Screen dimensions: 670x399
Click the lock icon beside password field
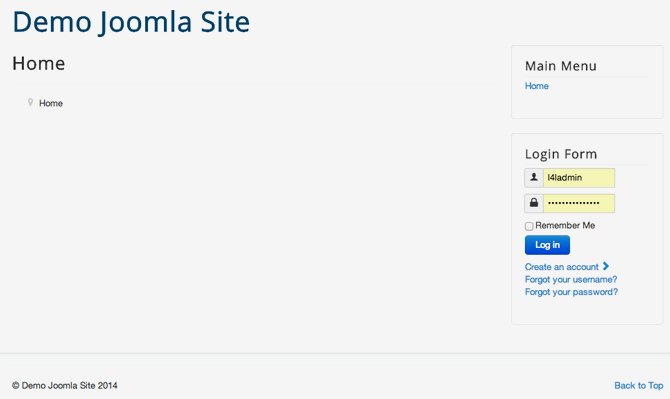coord(534,202)
